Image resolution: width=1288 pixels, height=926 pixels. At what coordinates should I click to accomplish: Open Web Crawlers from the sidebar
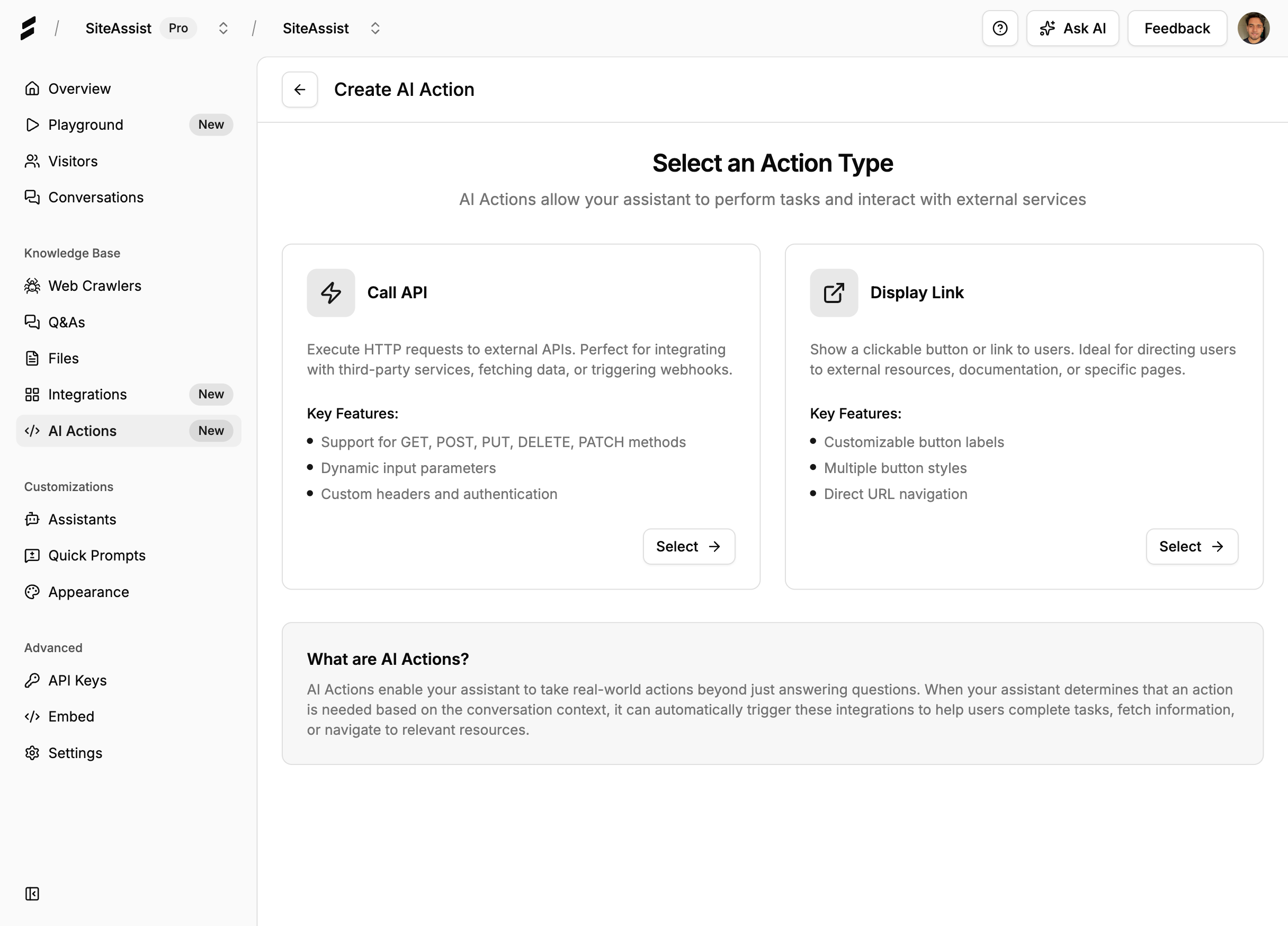pyautogui.click(x=94, y=286)
